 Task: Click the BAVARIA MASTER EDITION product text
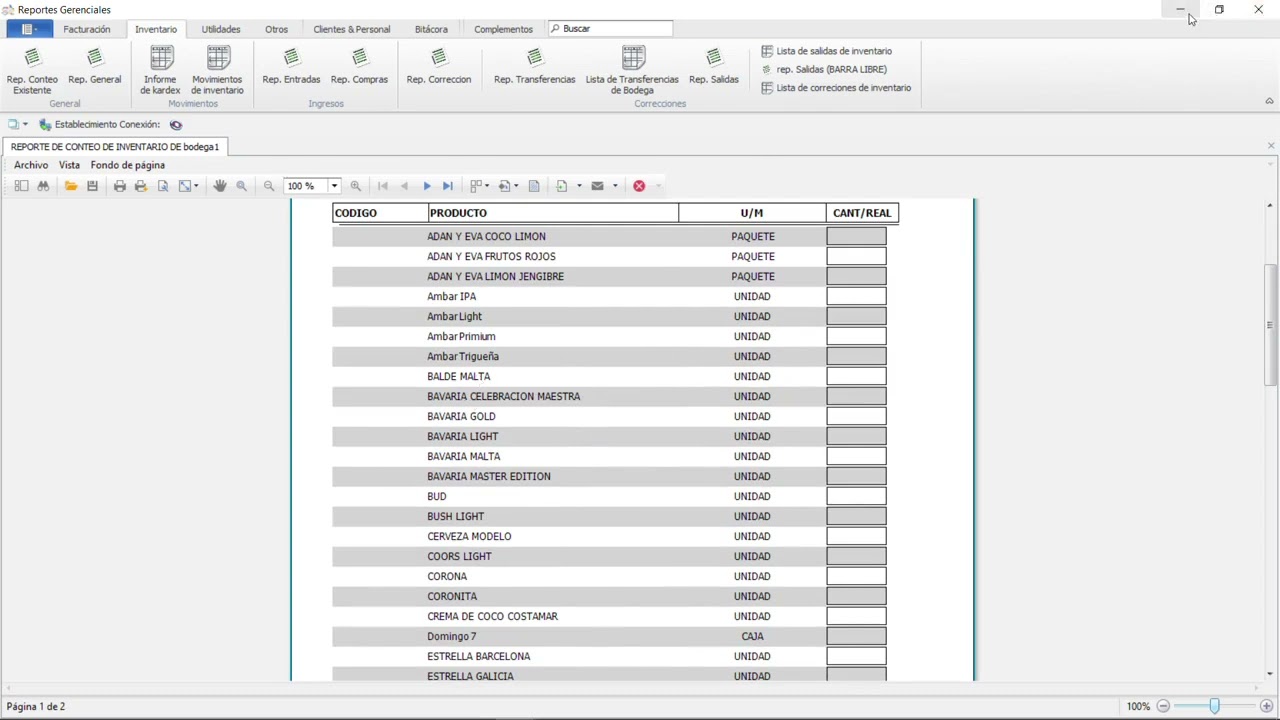pyautogui.click(x=489, y=476)
